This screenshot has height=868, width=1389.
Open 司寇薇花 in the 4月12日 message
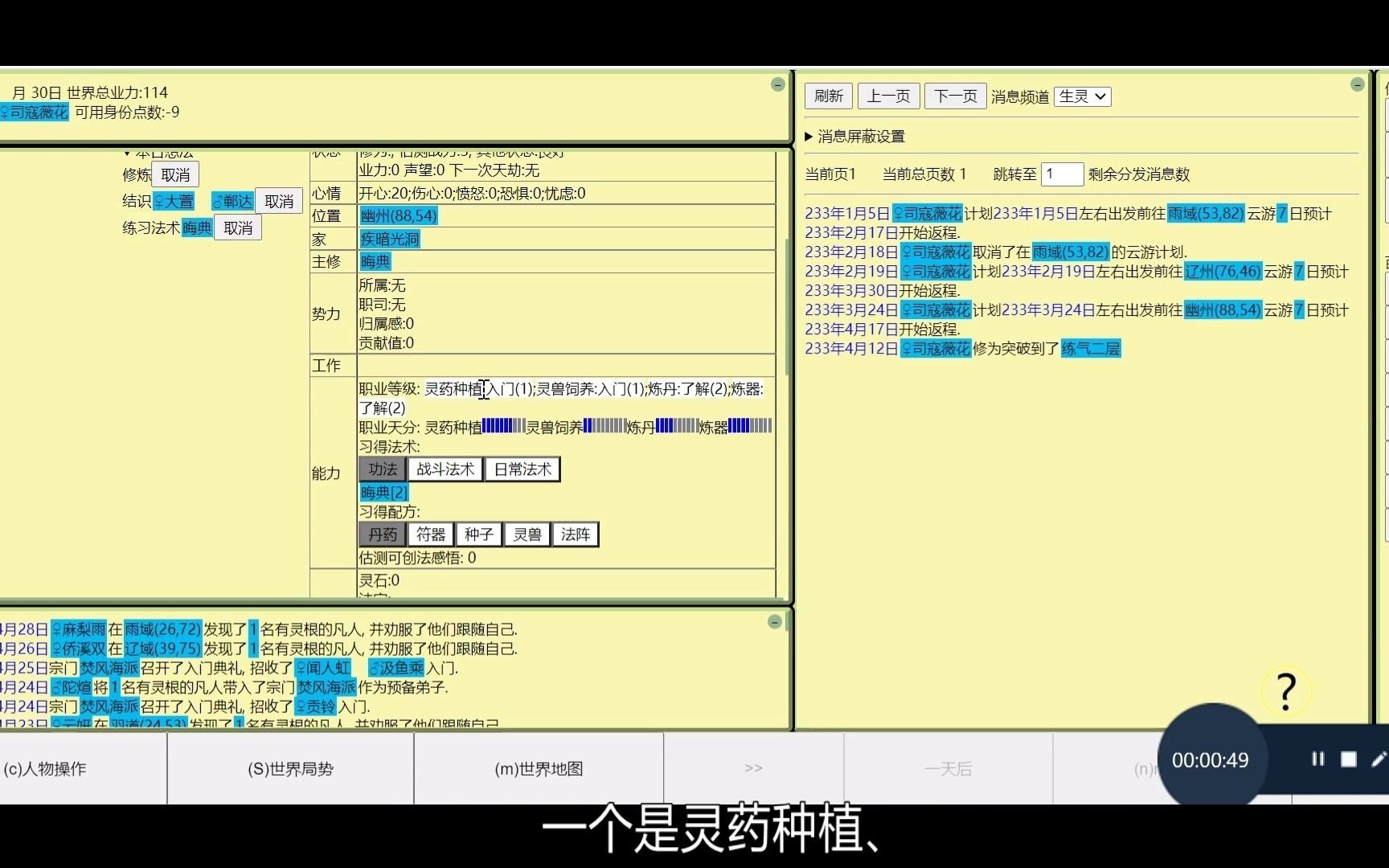[x=936, y=349]
